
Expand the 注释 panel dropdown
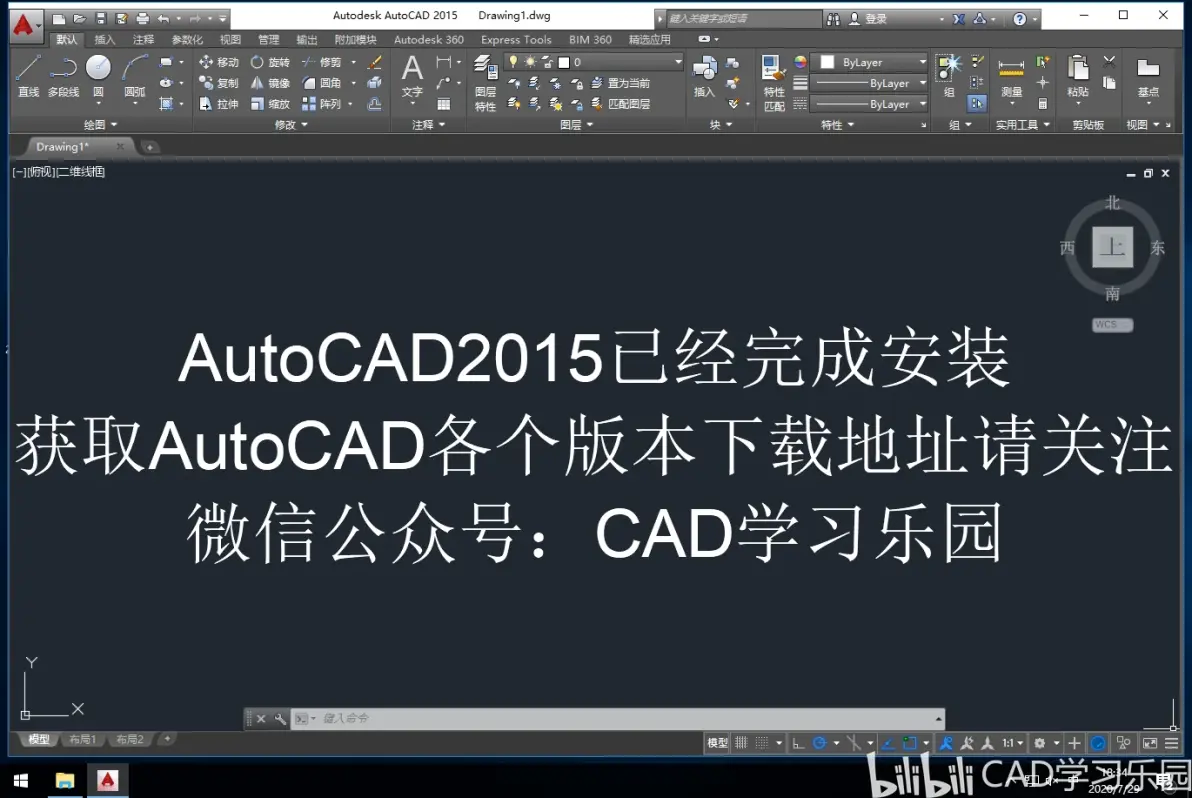tap(428, 125)
